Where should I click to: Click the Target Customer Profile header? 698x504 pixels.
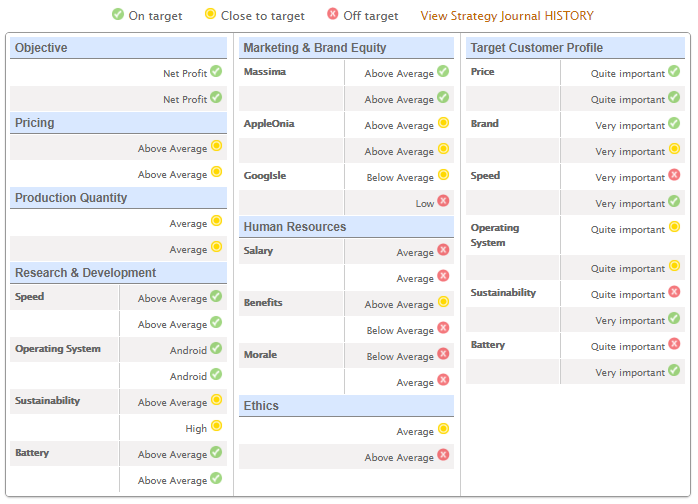[536, 48]
